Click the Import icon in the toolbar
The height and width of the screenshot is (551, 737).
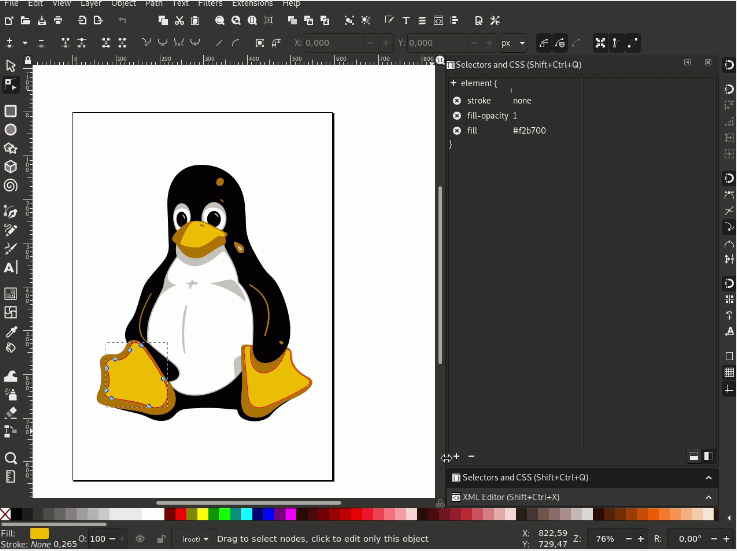coord(82,20)
